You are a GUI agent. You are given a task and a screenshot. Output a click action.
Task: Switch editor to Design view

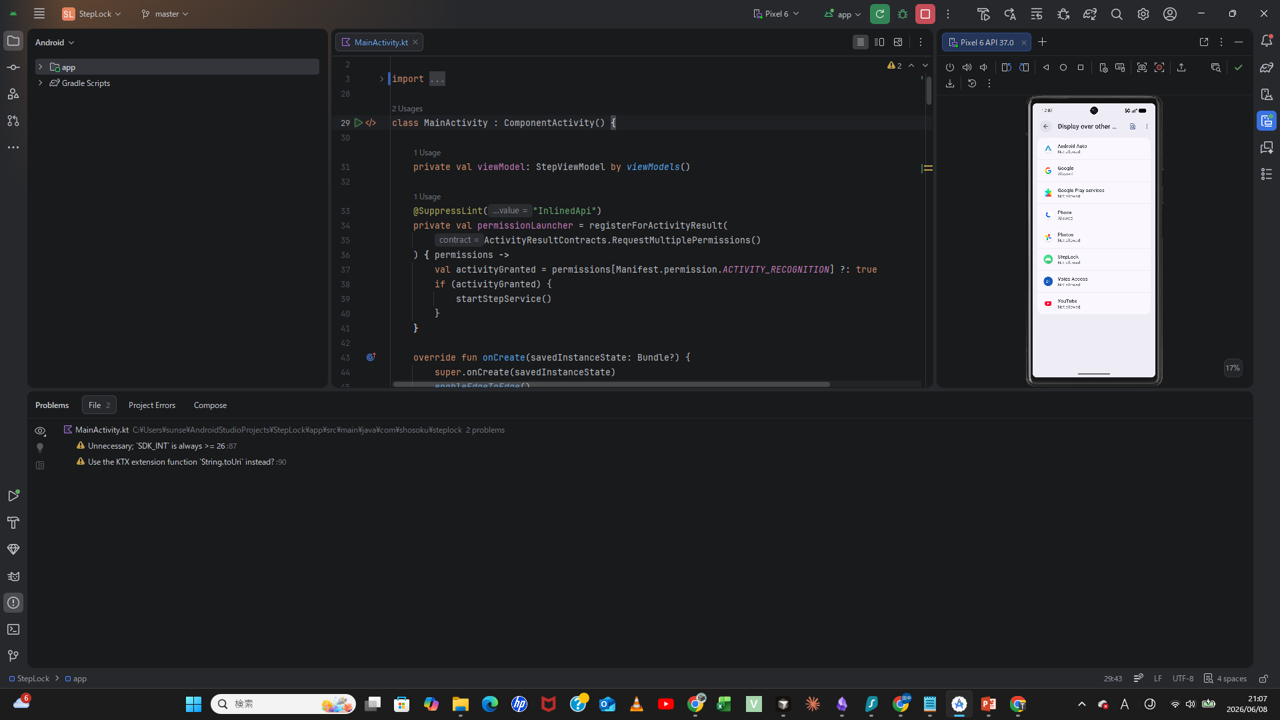coord(898,42)
